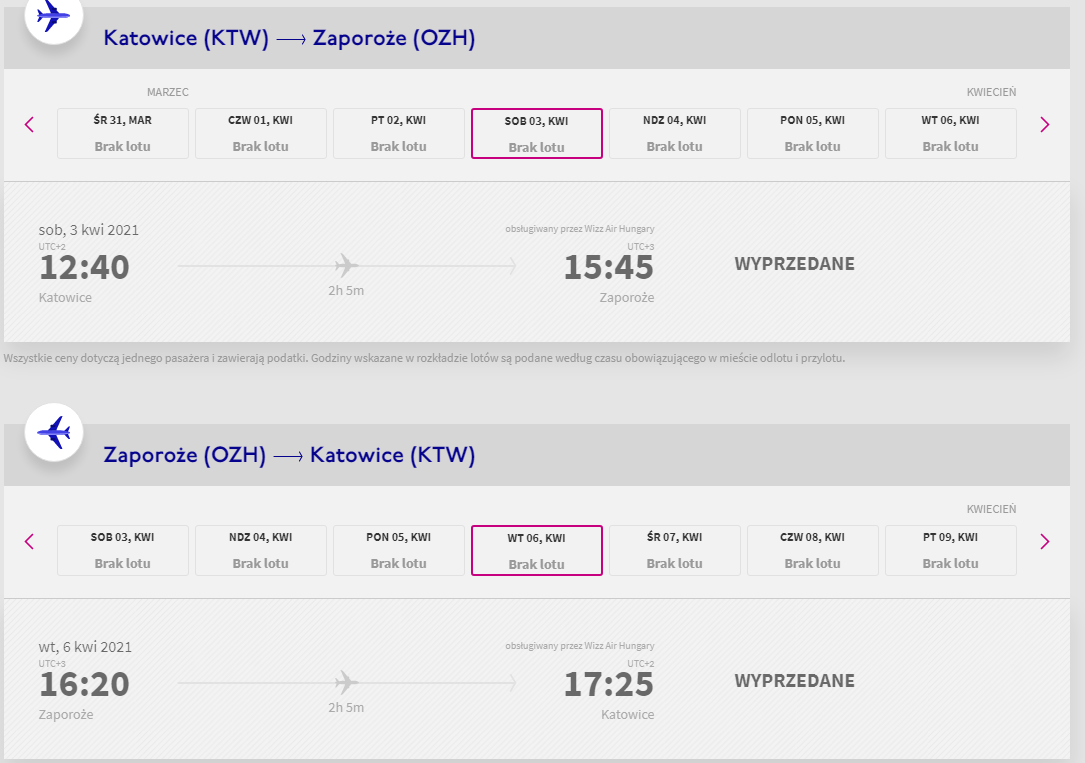Image resolution: width=1085 pixels, height=763 pixels.
Task: Show later dates for Katowice to Zaporoże
Action: click(x=1045, y=125)
